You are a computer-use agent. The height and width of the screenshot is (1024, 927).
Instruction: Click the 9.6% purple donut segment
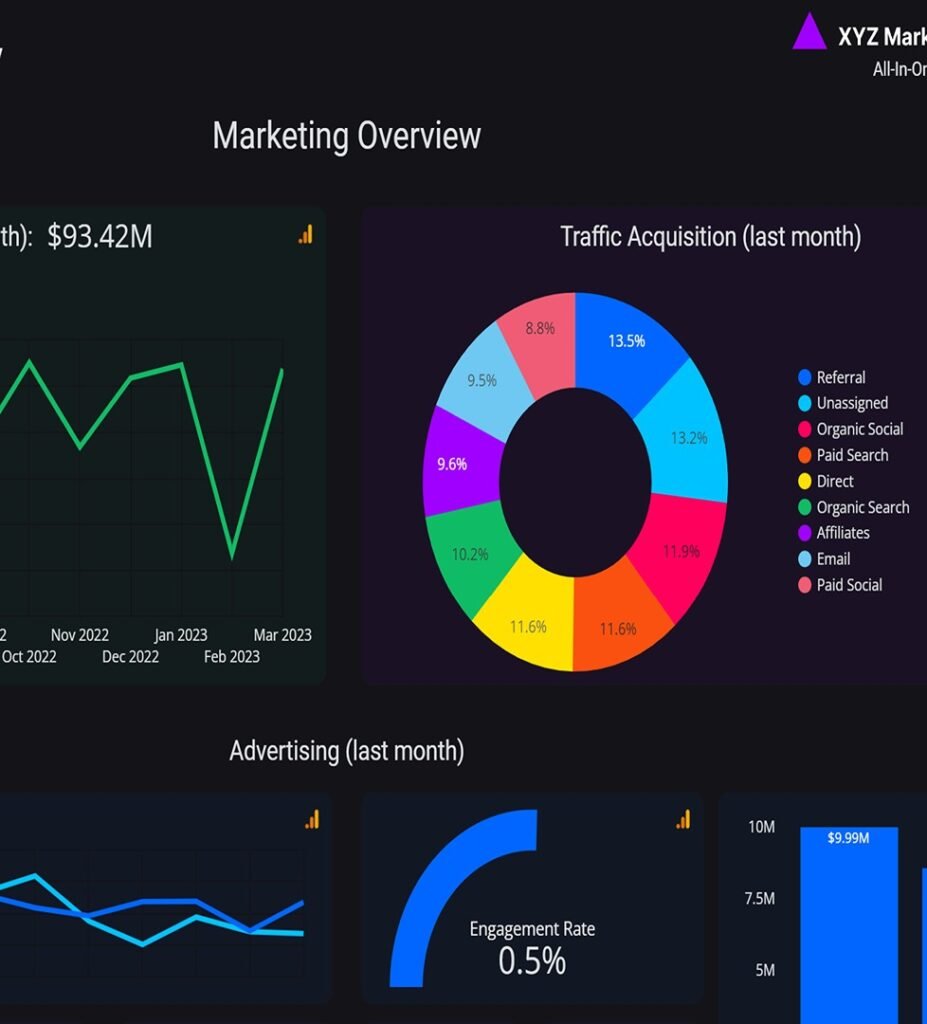point(455,464)
